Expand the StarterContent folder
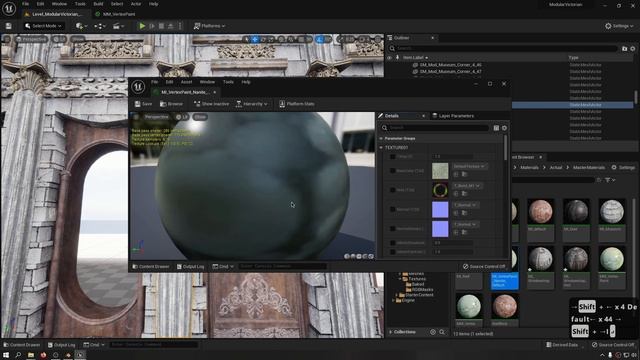 [x=396, y=295]
